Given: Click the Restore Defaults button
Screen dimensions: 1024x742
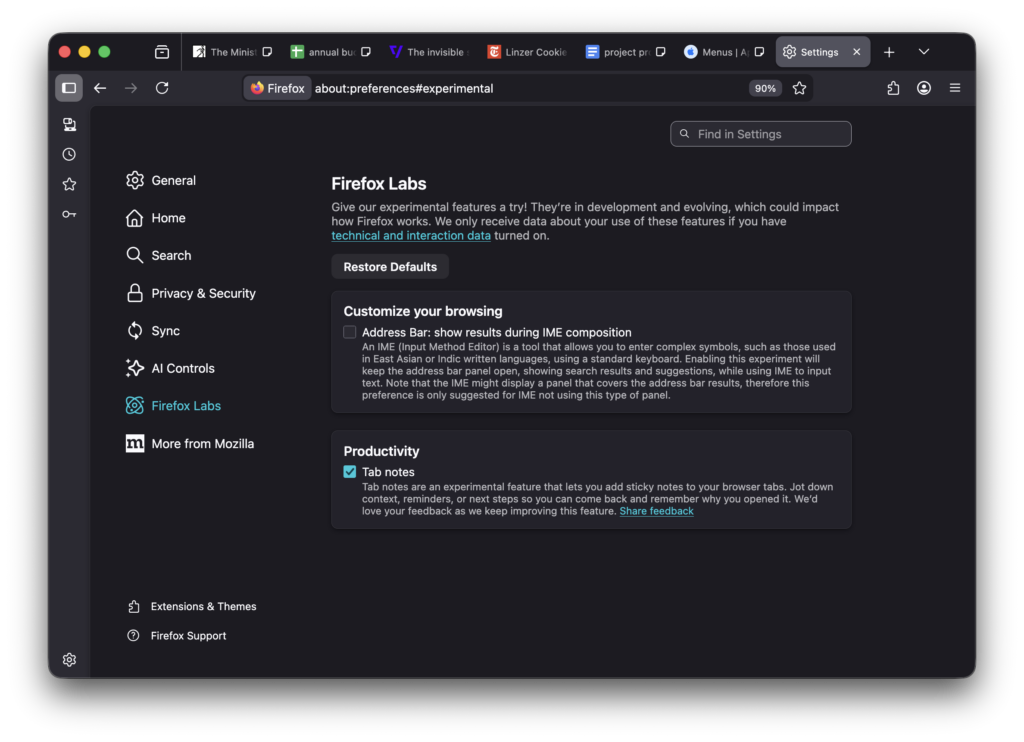Looking at the screenshot, I should point(390,266).
